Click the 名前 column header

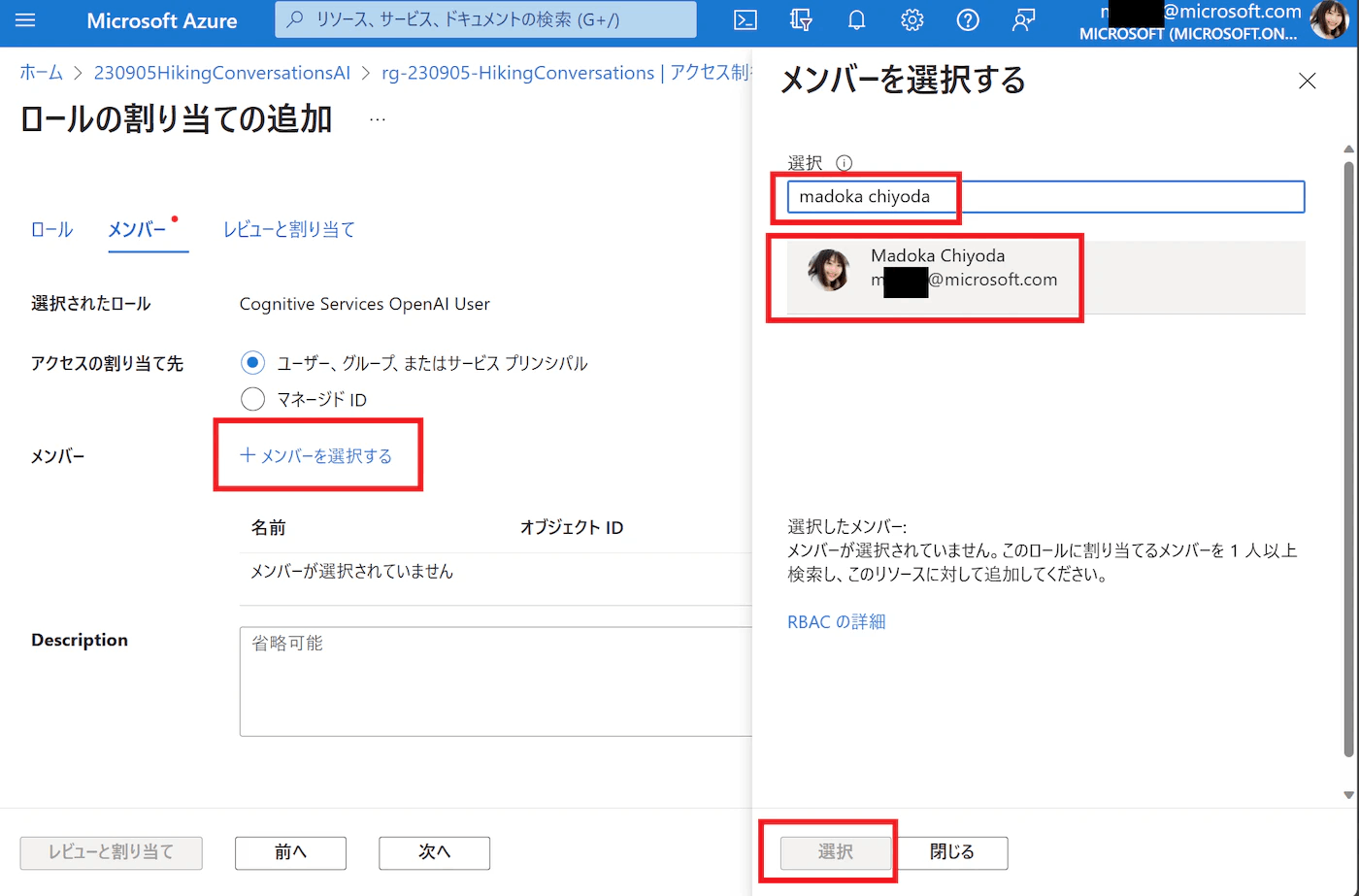point(269,528)
